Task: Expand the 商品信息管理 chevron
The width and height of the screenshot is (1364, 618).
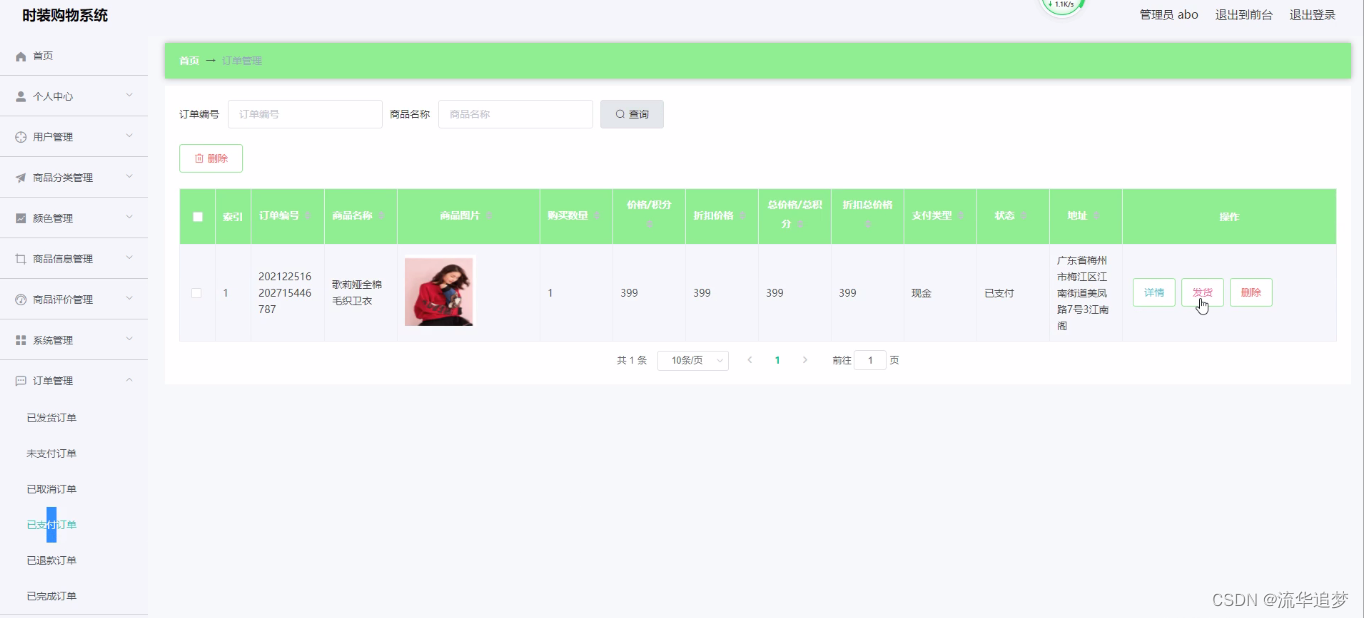Action: click(x=129, y=259)
